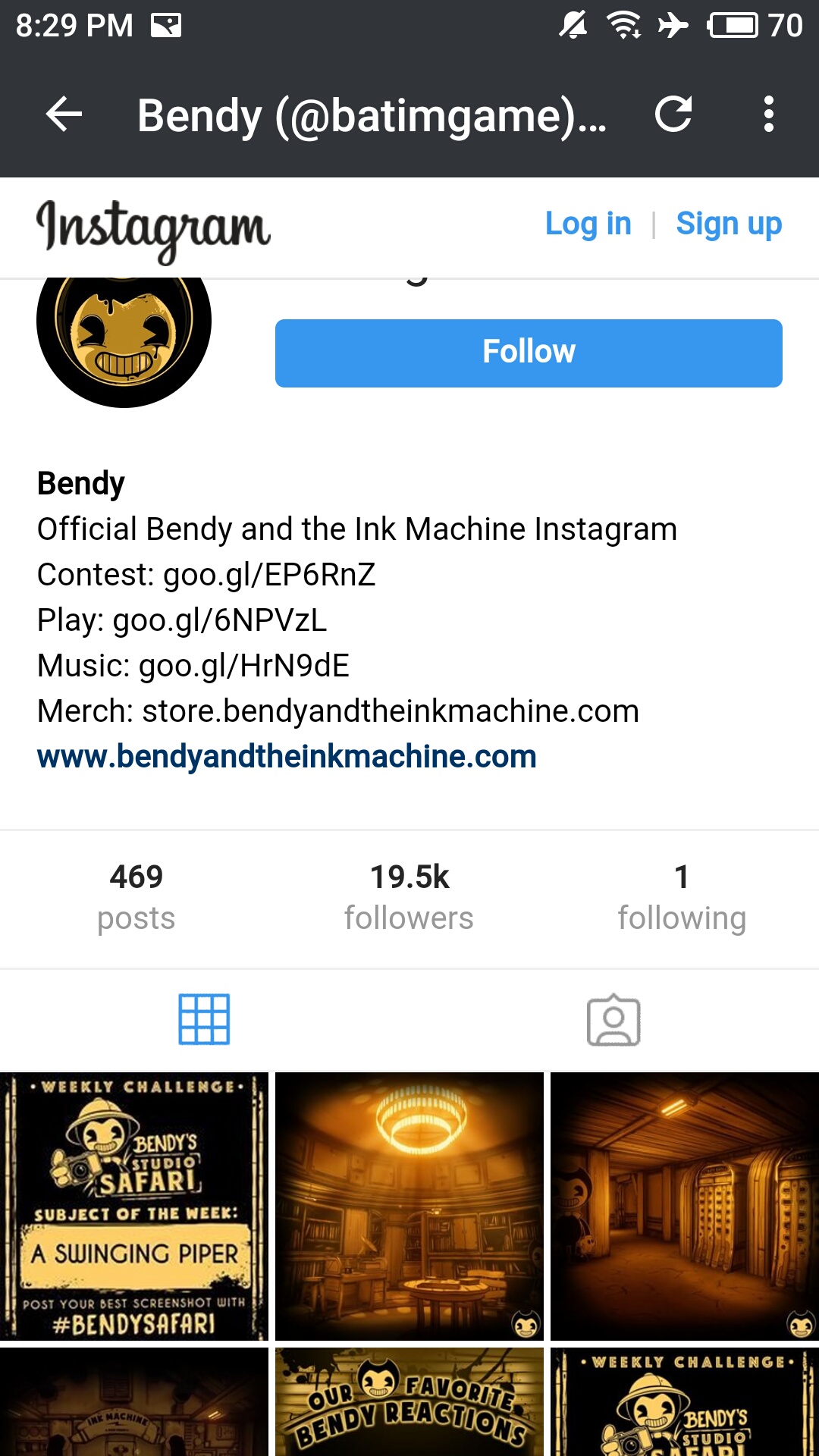Show the 1 following list
819x1456 pixels.
[x=682, y=897]
